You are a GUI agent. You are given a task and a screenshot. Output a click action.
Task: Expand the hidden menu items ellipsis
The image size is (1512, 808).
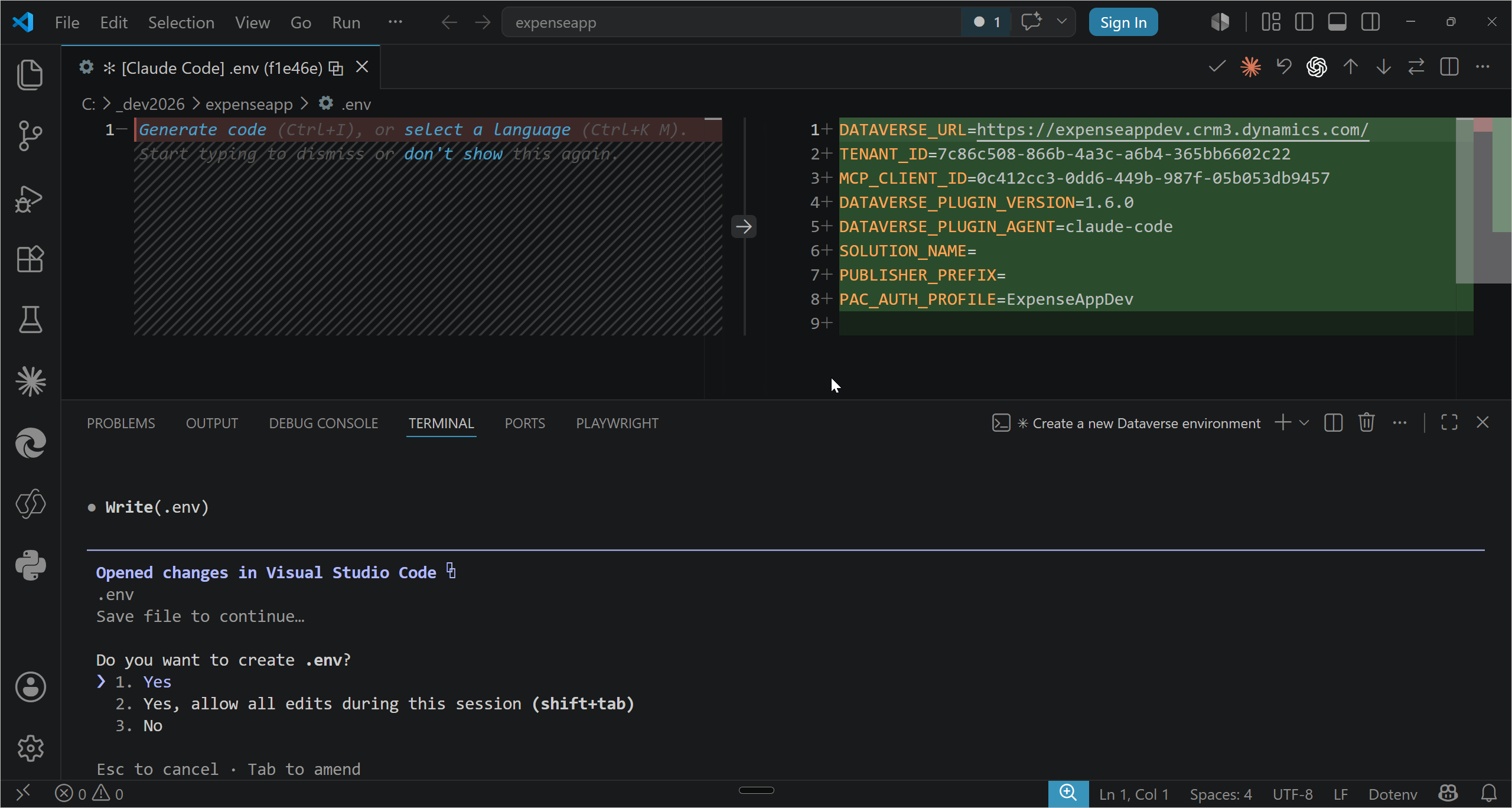pyautogui.click(x=395, y=22)
